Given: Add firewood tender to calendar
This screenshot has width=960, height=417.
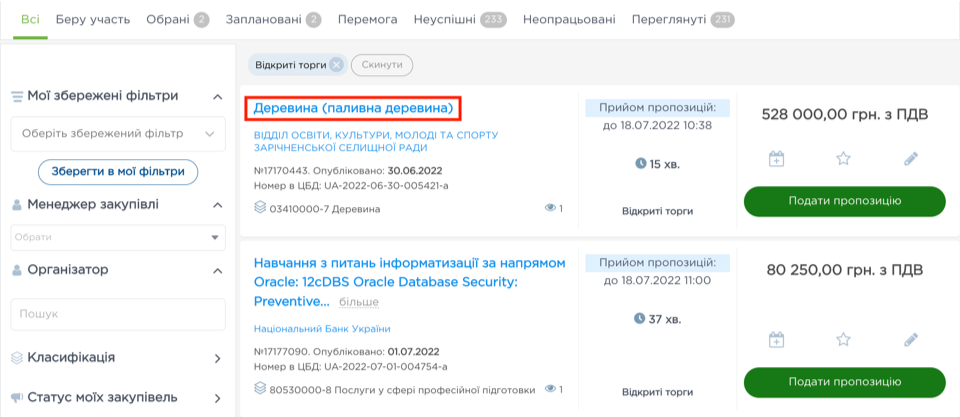Looking at the screenshot, I should pyautogui.click(x=777, y=158).
